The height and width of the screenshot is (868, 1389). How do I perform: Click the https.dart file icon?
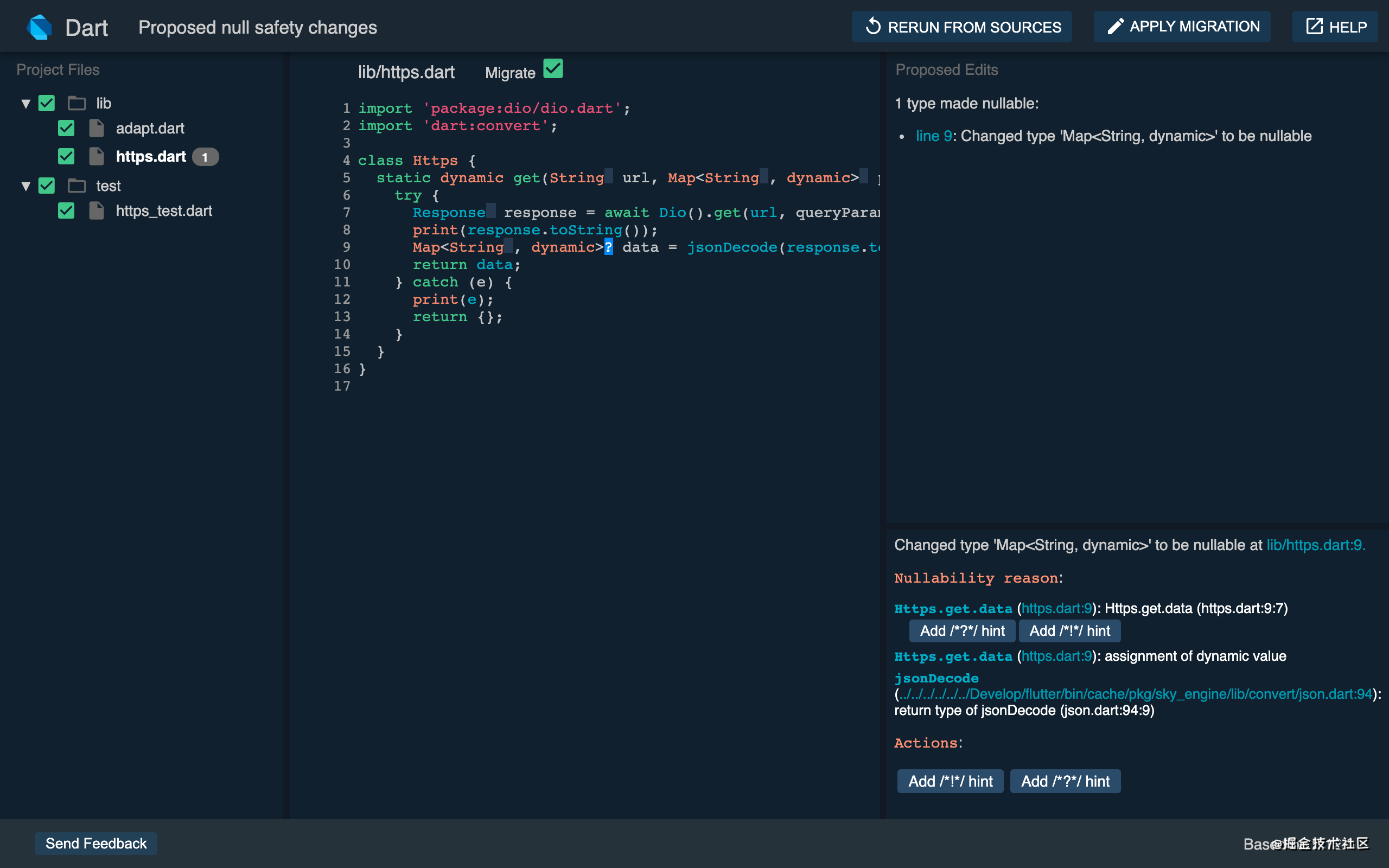pos(97,156)
